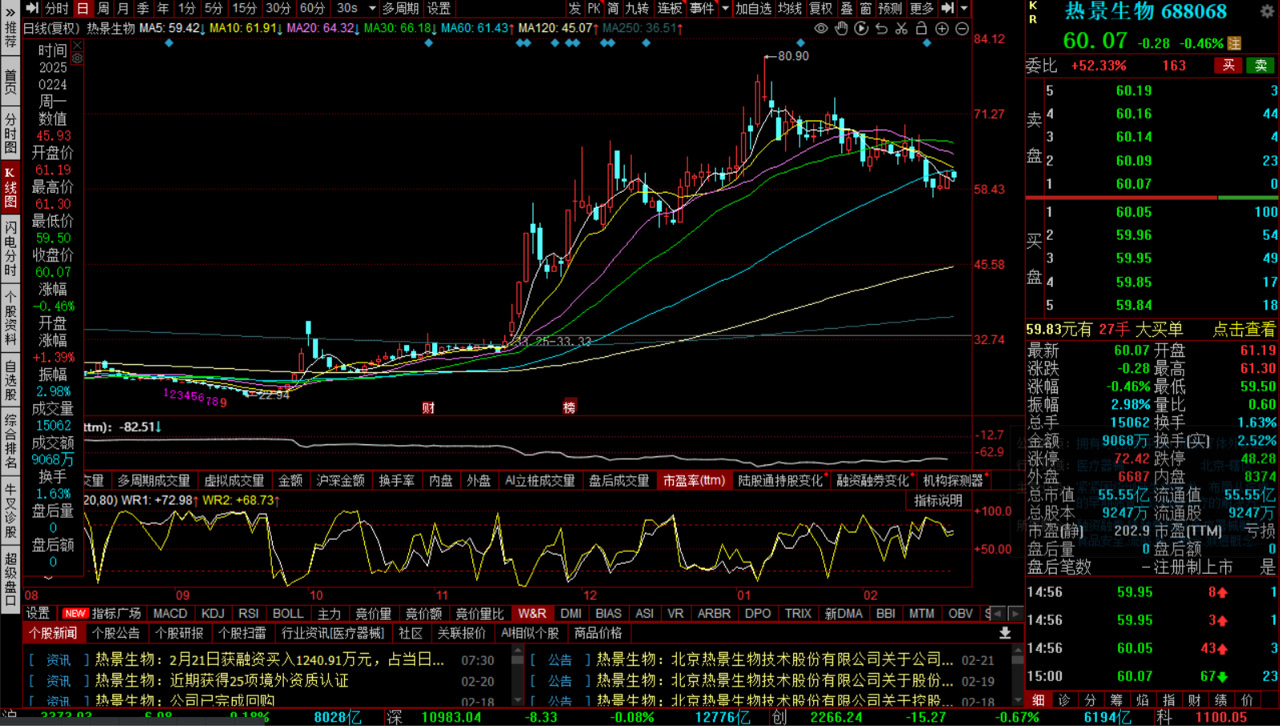
Task: Toggle the 复权 adjustment button
Action: [821, 8]
